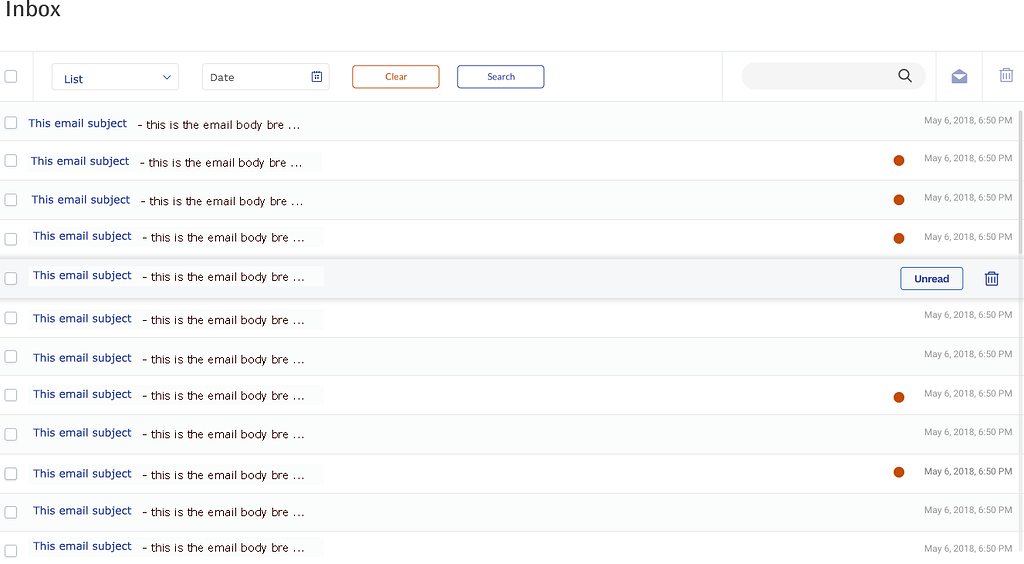Click the open envelope mark-read icon
This screenshot has height=564, width=1024.
click(x=959, y=76)
